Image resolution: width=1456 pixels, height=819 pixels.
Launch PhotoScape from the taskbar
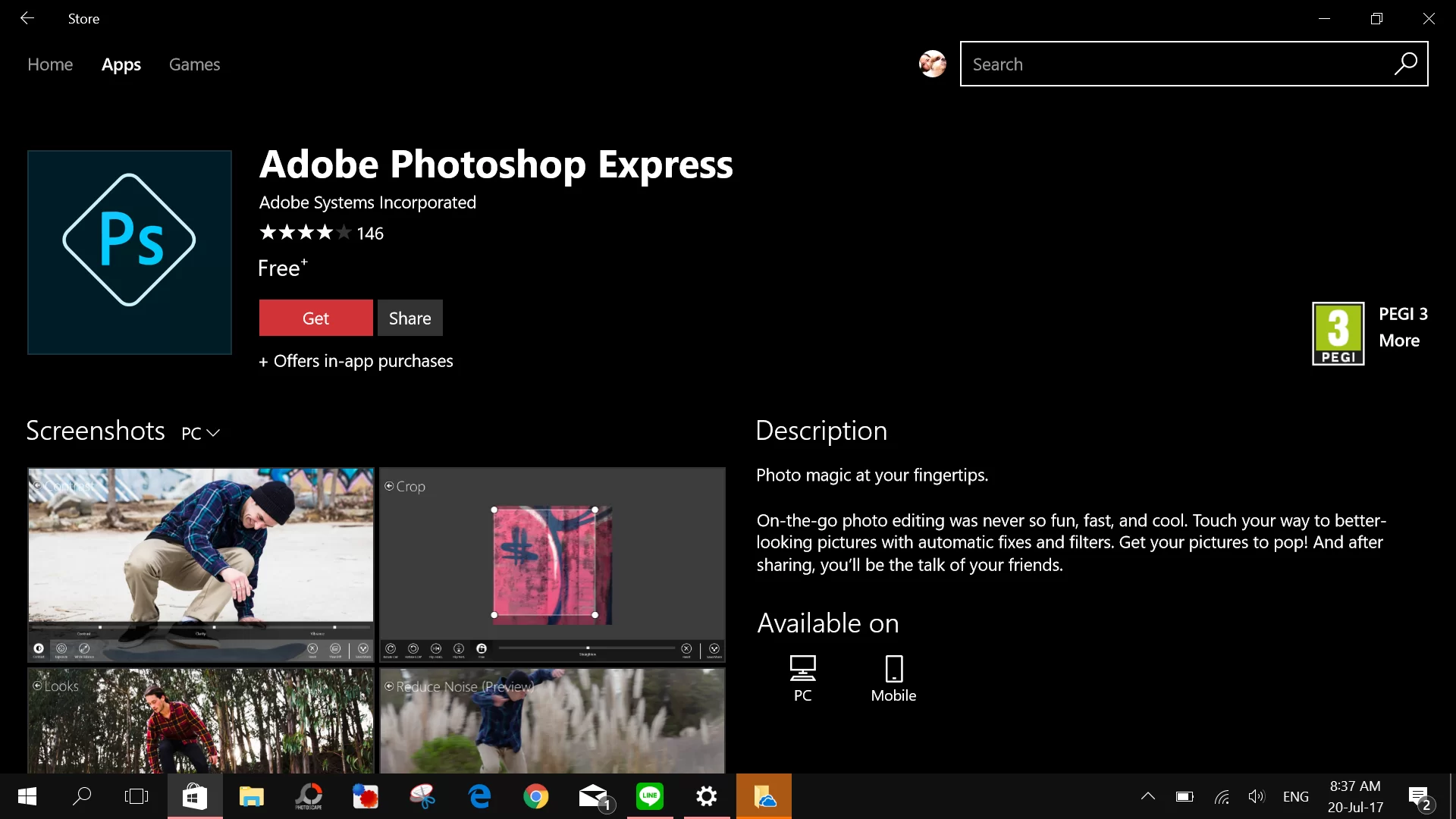pyautogui.click(x=309, y=796)
